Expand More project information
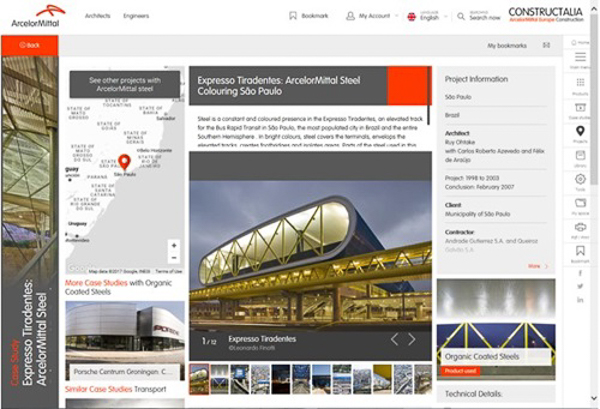Viewport: 600px width, 409px height. click(x=538, y=266)
